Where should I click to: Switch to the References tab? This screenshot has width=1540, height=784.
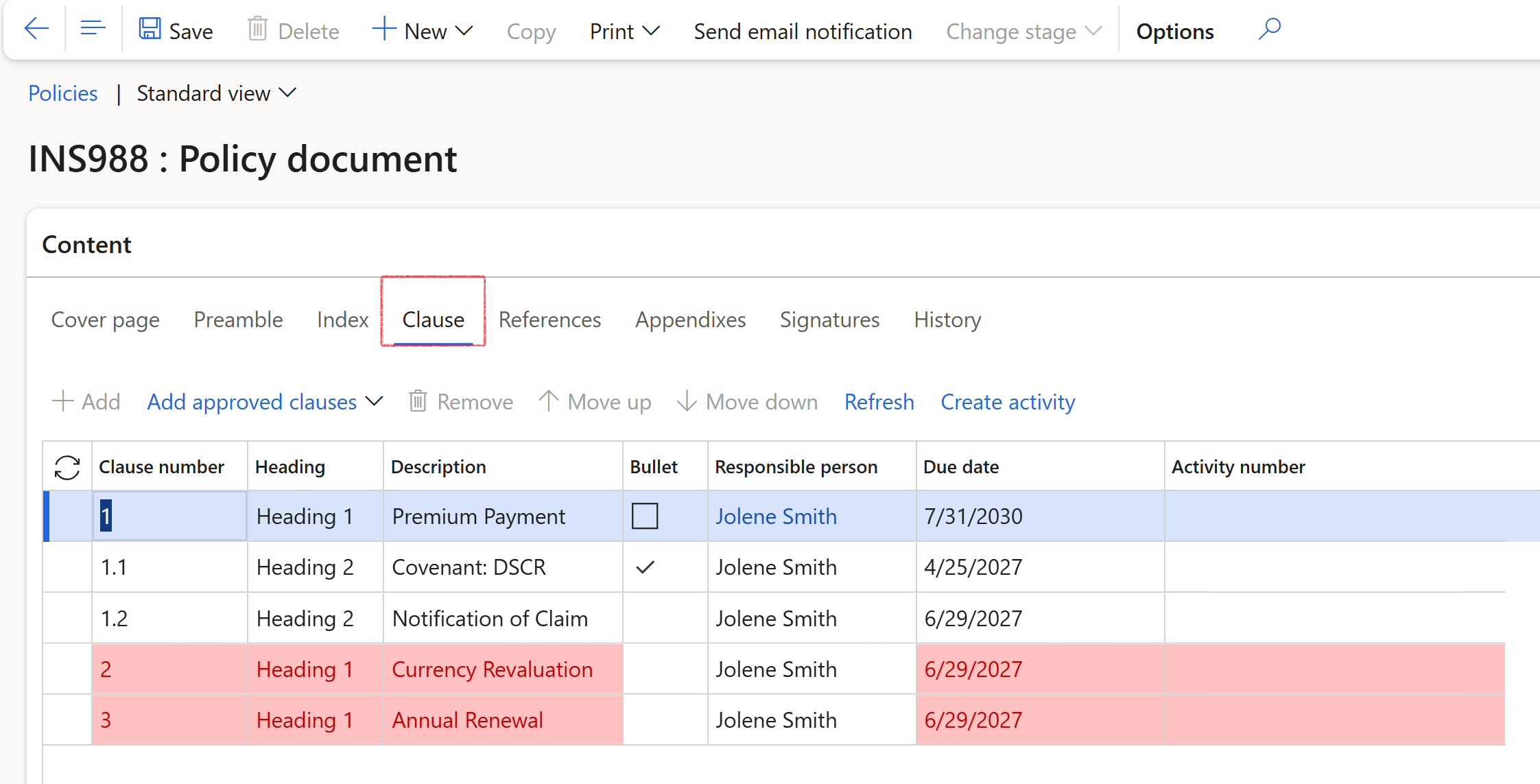click(549, 320)
